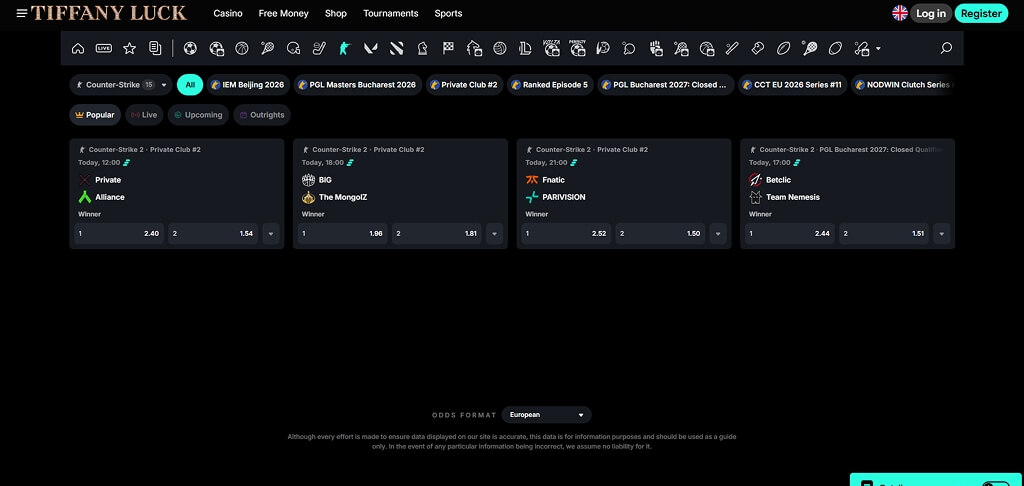Switch to the Upcoming filter
Image resolution: width=1024 pixels, height=486 pixels.
click(198, 115)
